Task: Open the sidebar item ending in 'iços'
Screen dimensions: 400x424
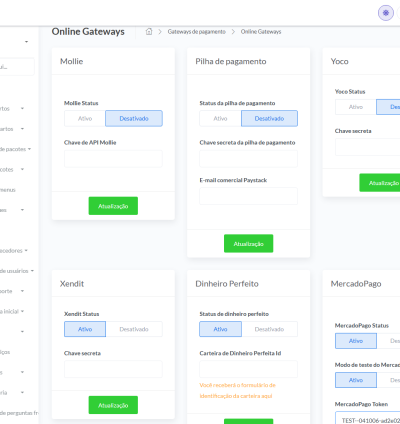Action: coord(5,352)
